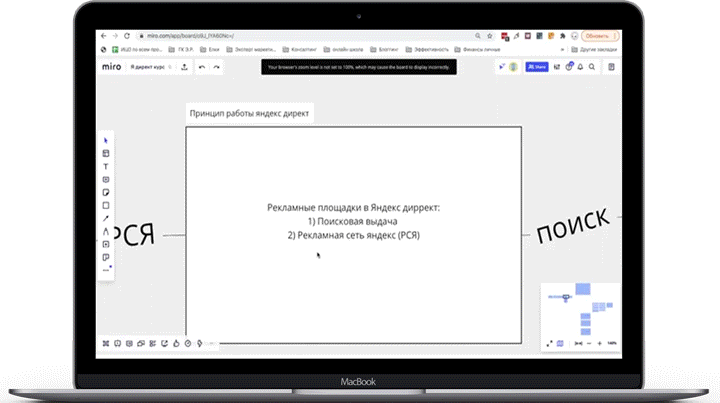Zoom out with minus button
The width and height of the screenshot is (720, 403).
click(589, 343)
